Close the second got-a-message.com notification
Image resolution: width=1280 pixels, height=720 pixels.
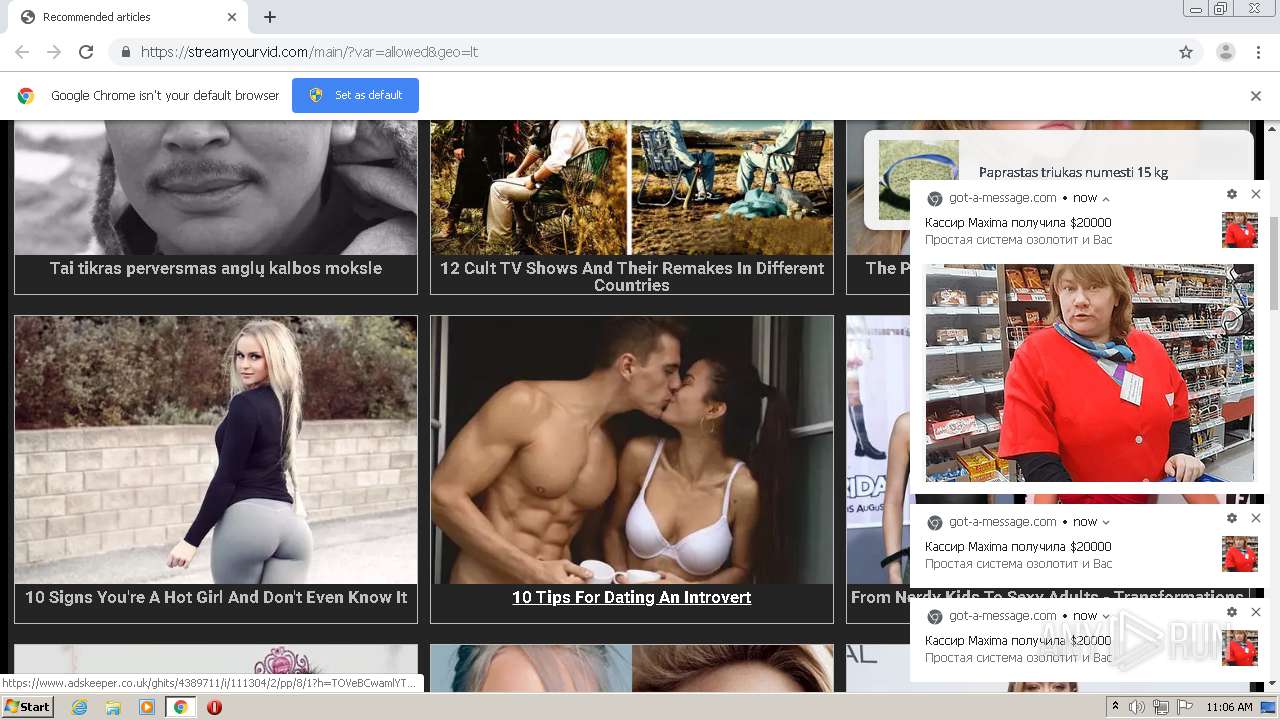tap(1256, 518)
